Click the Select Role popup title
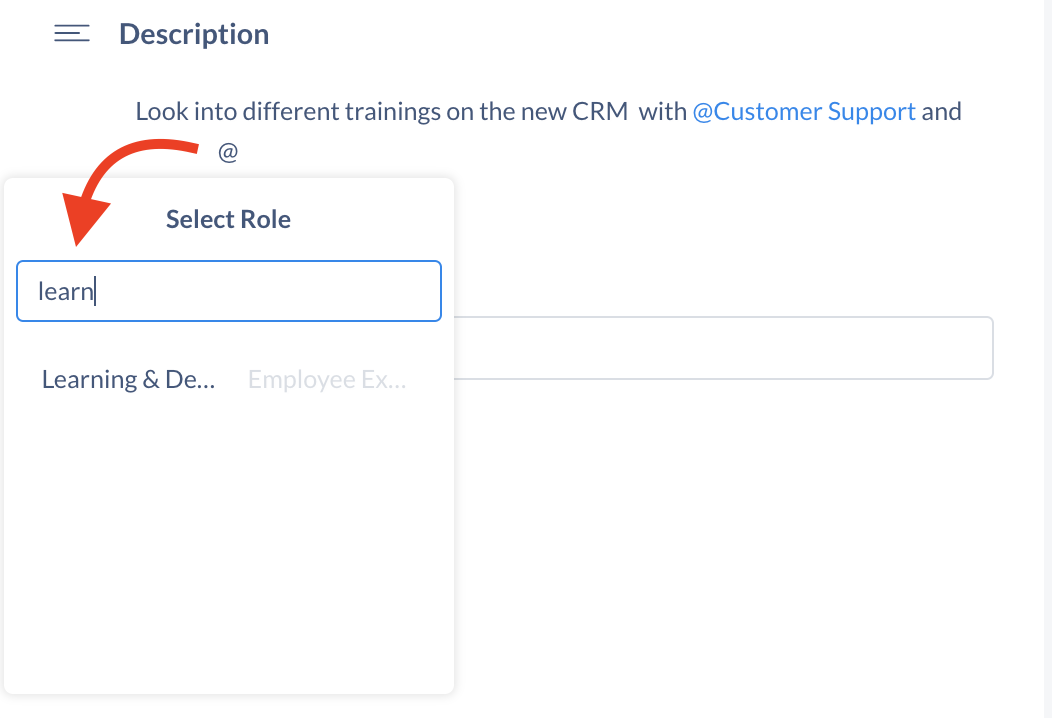1052x718 pixels. (x=228, y=219)
